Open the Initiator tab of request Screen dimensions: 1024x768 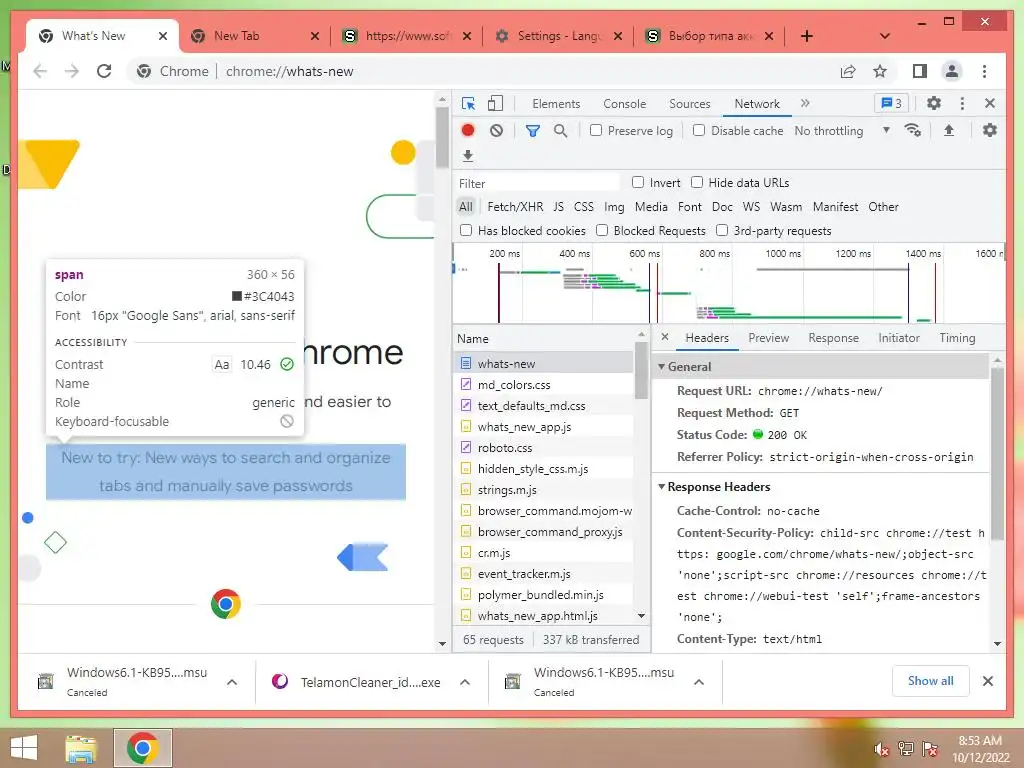[x=899, y=338]
